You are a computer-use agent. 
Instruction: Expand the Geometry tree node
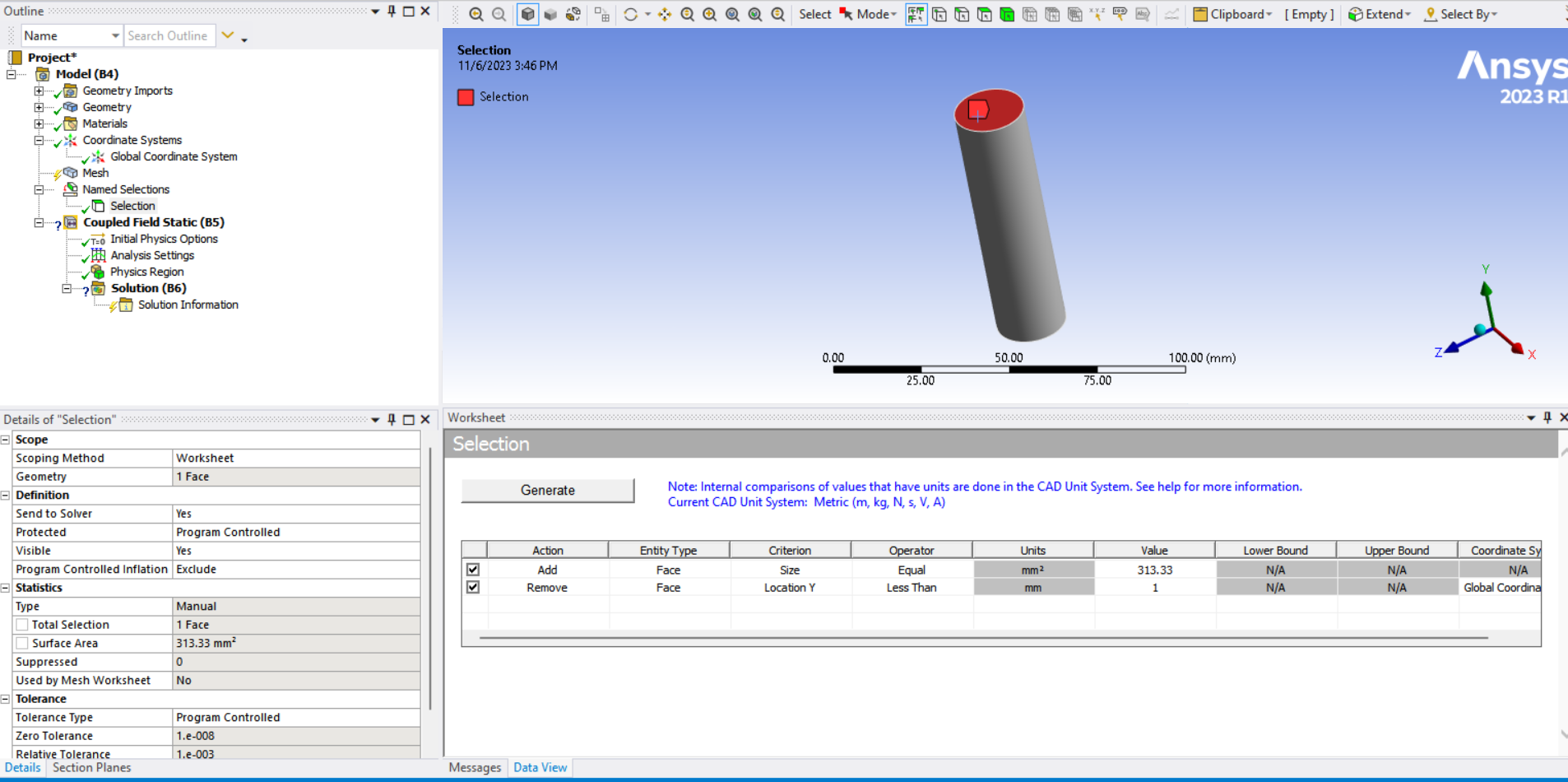(39, 107)
